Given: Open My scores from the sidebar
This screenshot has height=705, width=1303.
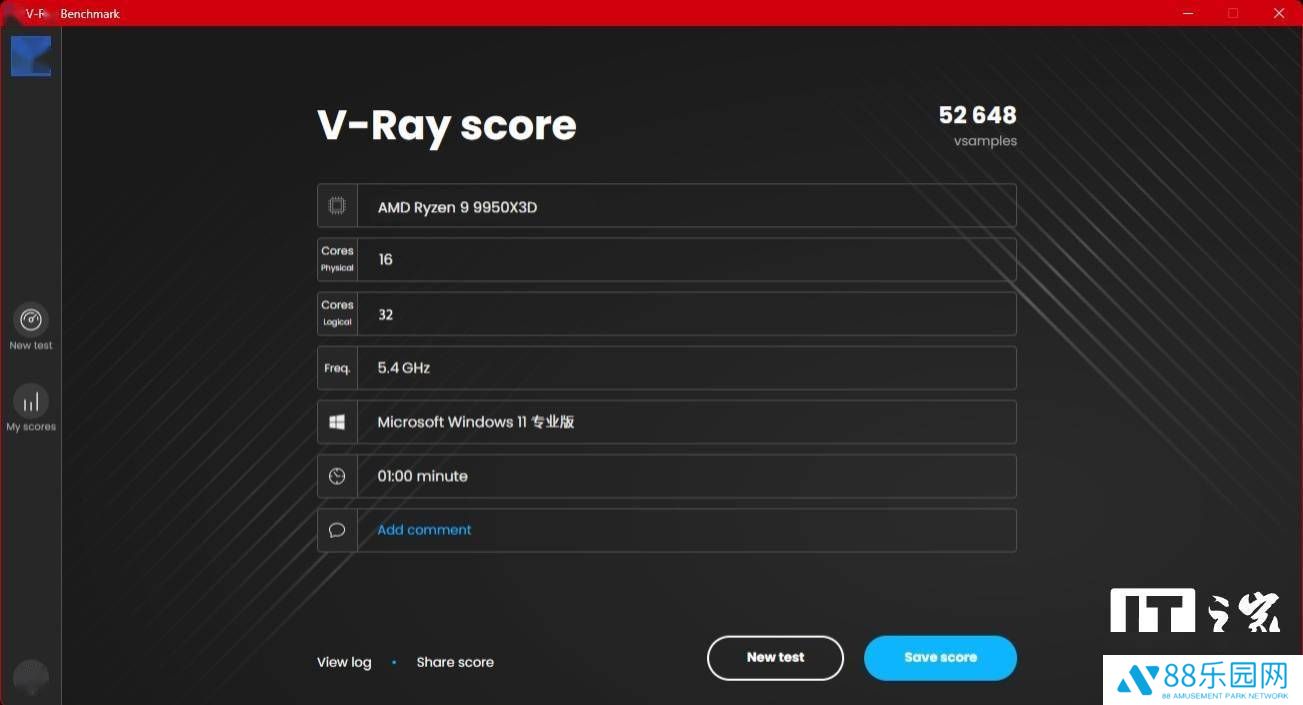Looking at the screenshot, I should click(x=31, y=402).
